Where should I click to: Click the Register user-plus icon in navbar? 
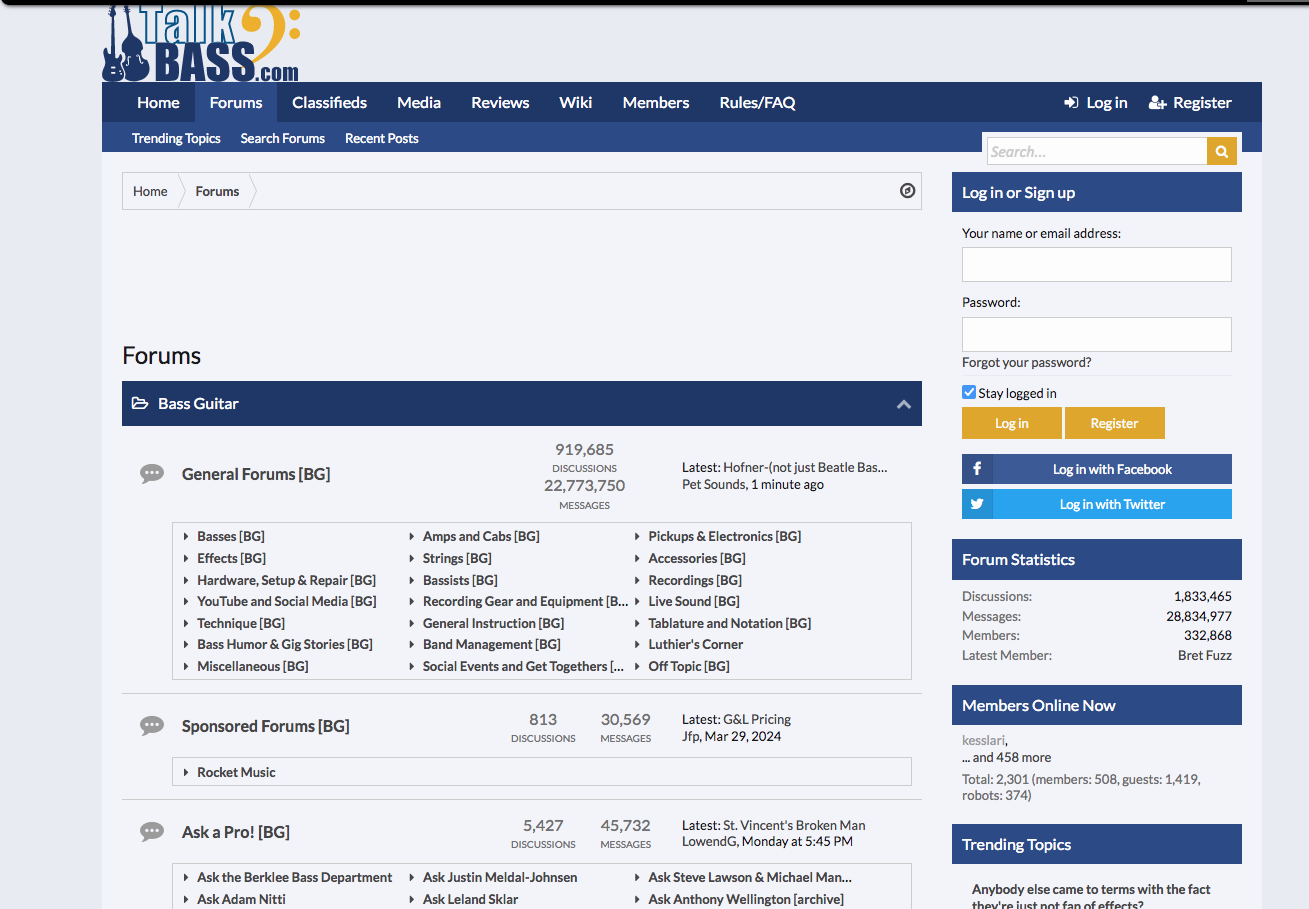[x=1158, y=103]
